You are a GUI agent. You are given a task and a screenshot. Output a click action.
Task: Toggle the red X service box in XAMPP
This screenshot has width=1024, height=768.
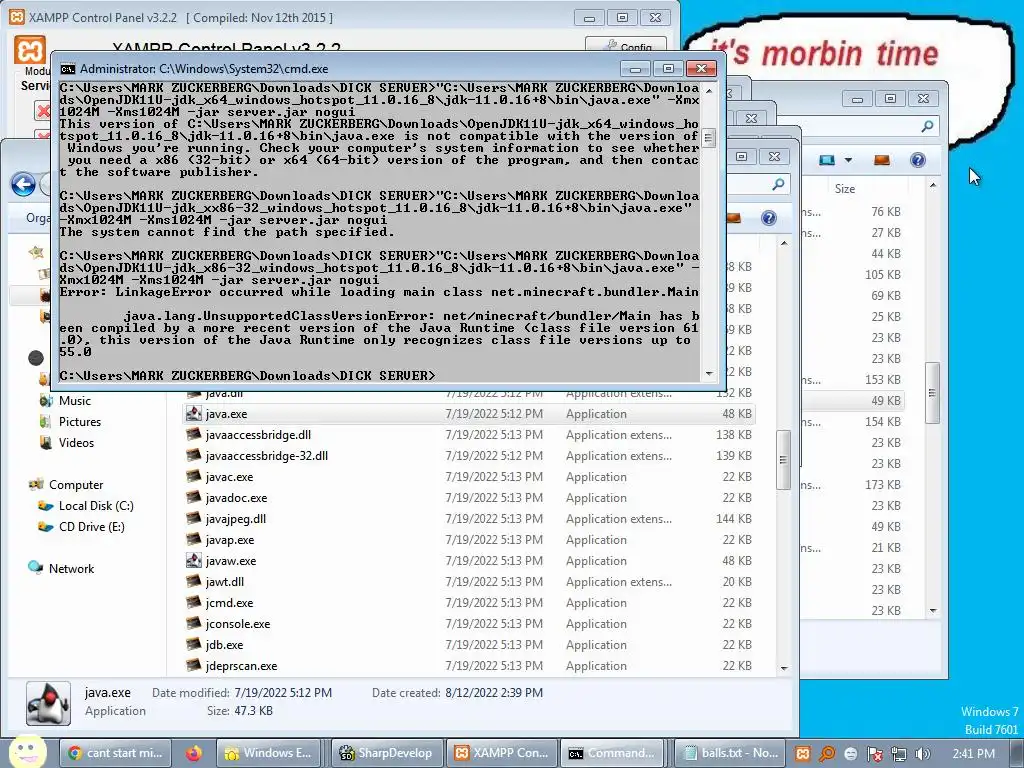pos(42,110)
